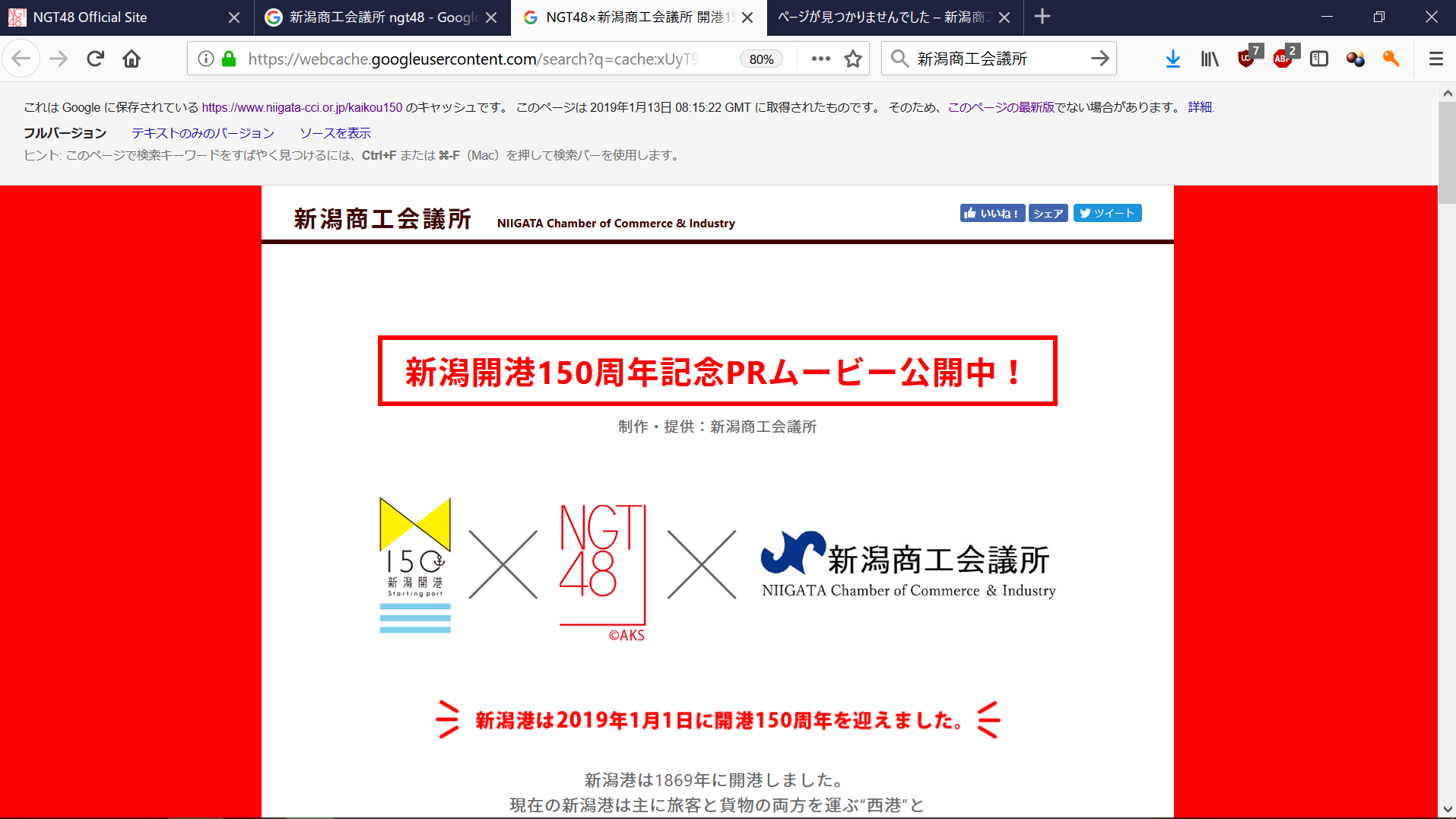Viewport: 1456px width, 819px height.
Task: Minimize the browser window
Action: [1327, 17]
